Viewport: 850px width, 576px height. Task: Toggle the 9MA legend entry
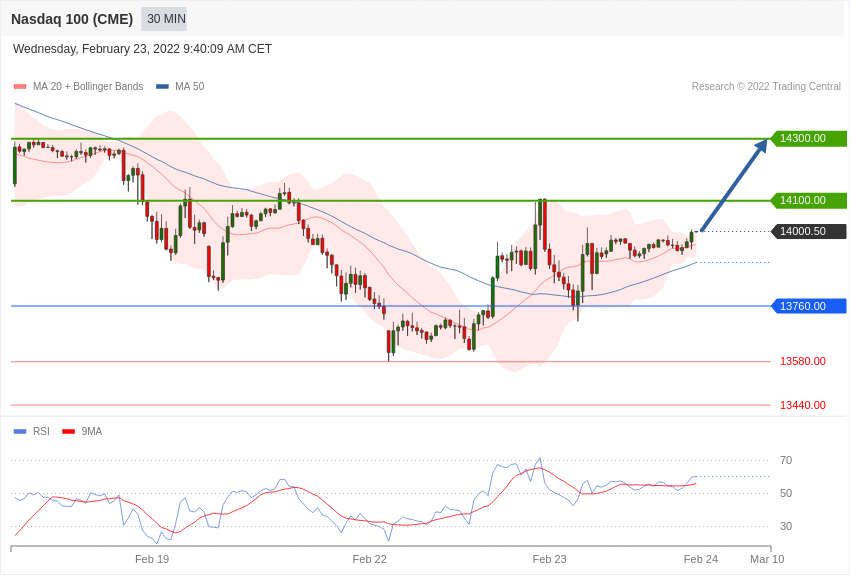coord(82,431)
